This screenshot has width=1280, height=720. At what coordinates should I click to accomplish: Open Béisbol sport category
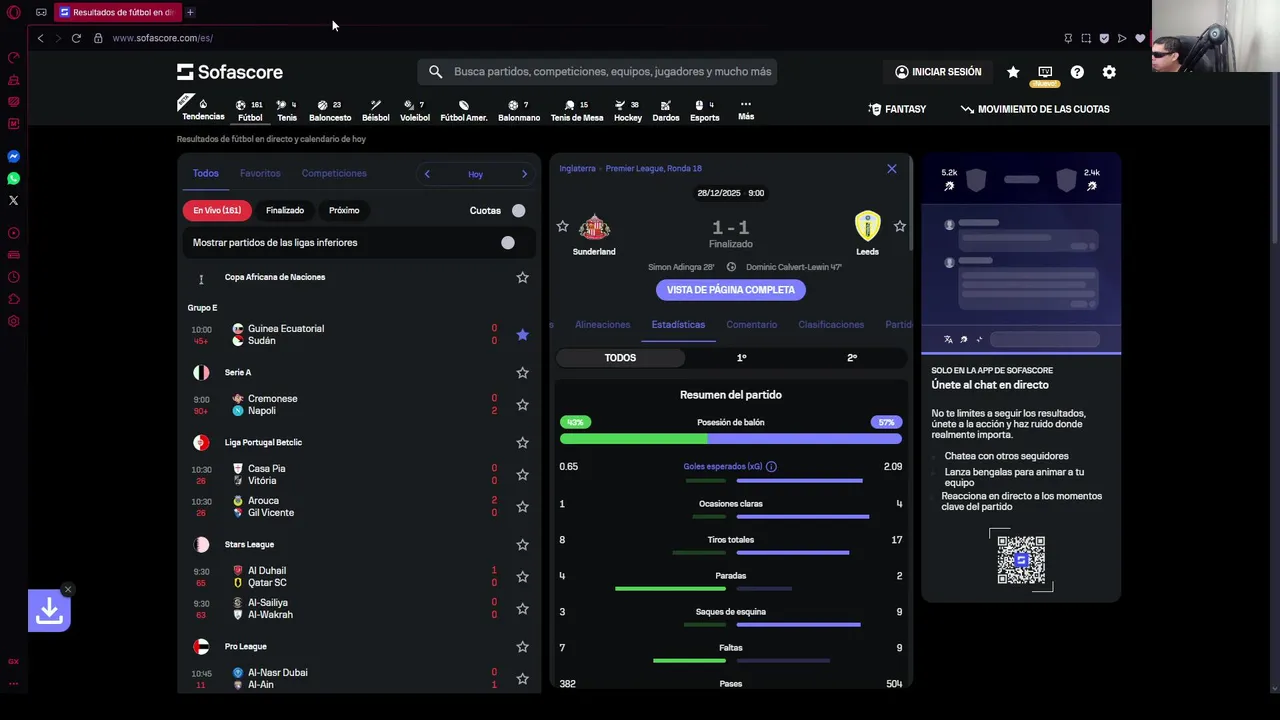point(376,110)
